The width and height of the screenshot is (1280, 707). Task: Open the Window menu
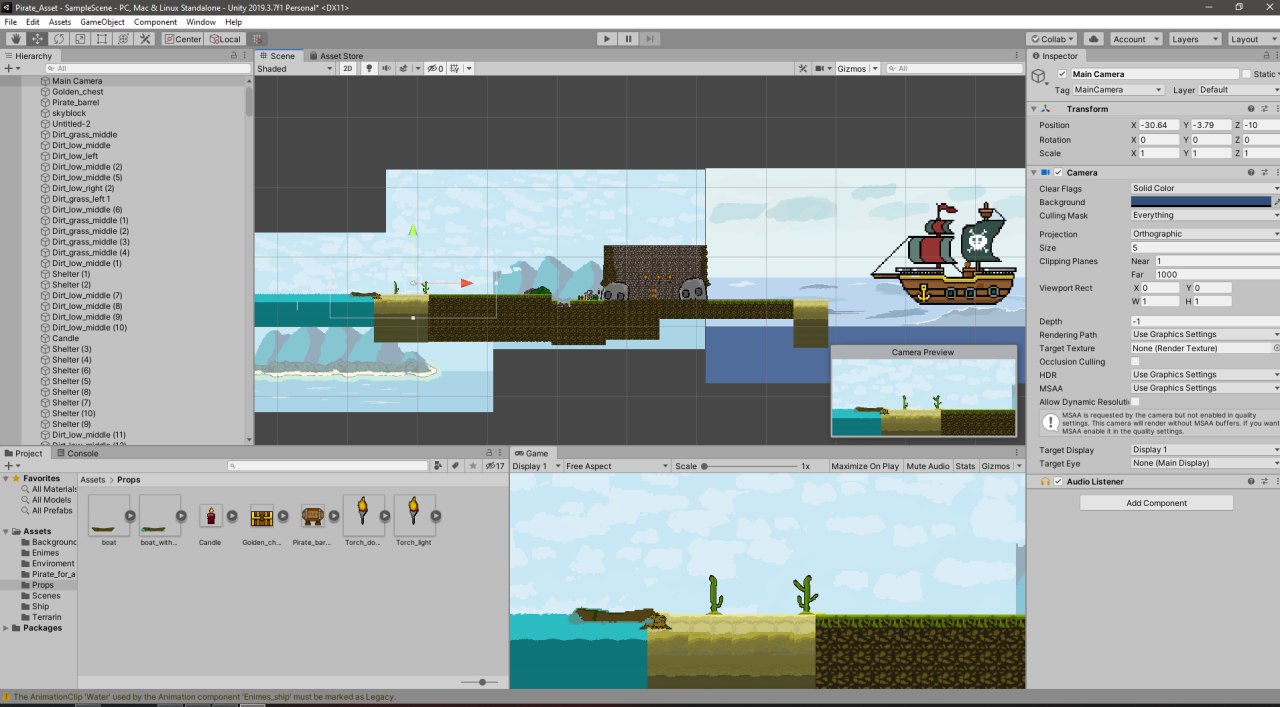tap(201, 22)
